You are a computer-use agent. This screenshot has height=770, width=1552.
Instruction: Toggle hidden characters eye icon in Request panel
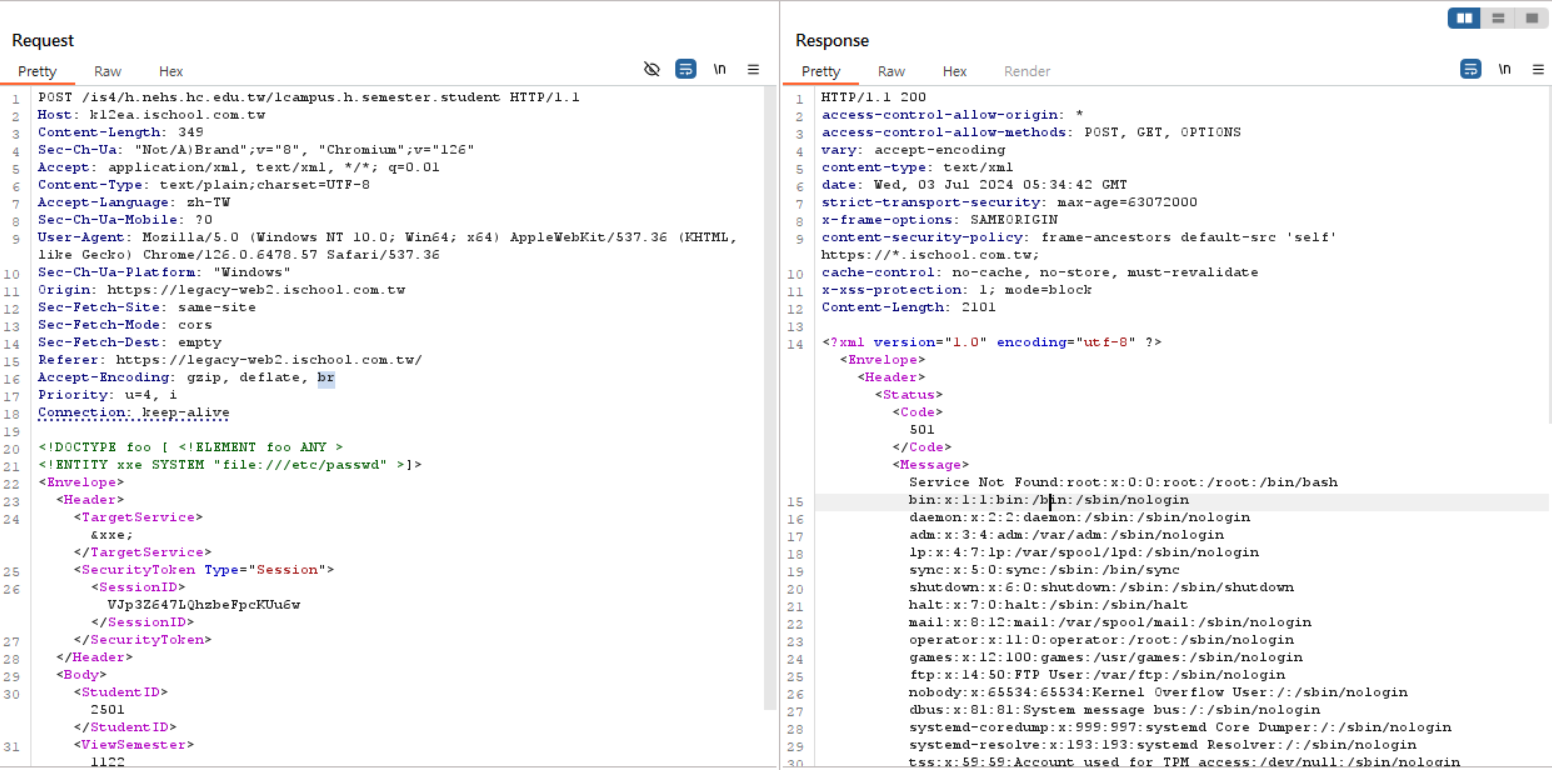(652, 69)
